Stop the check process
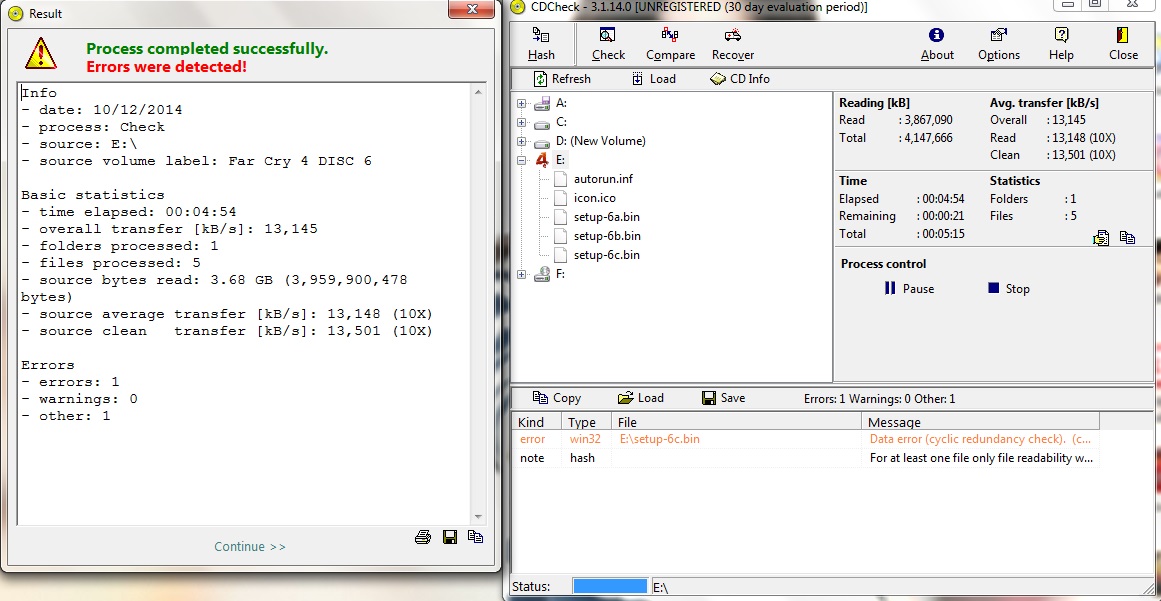The height and width of the screenshot is (601, 1161). point(1008,289)
